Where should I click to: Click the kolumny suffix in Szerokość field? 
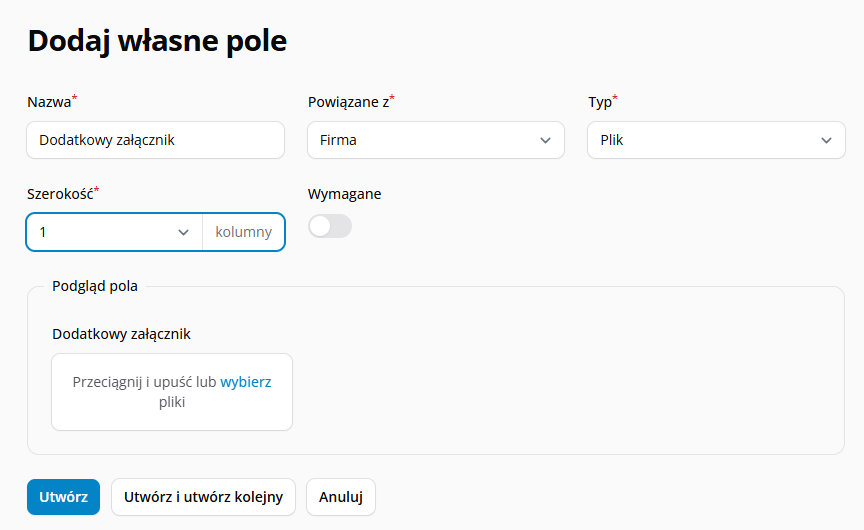[x=244, y=232]
